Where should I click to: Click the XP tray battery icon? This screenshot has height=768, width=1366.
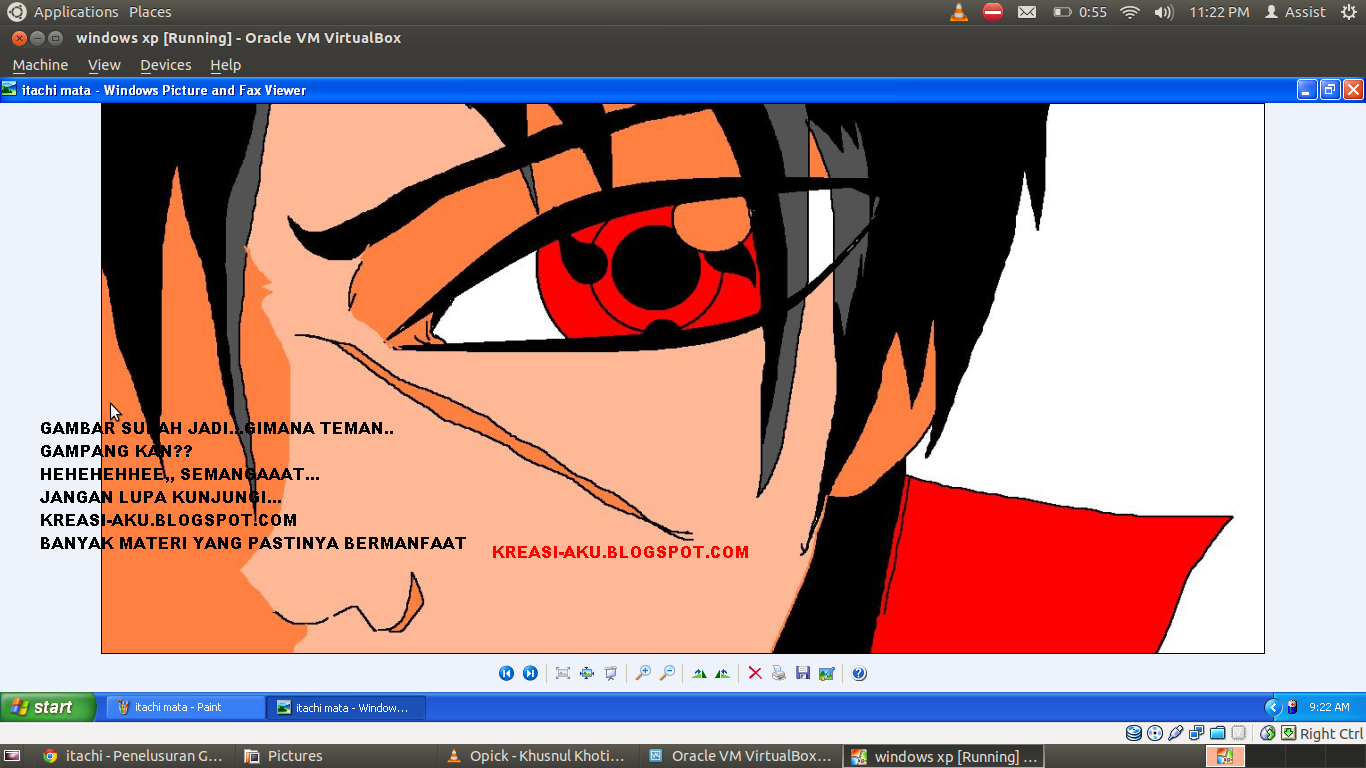click(1292, 707)
